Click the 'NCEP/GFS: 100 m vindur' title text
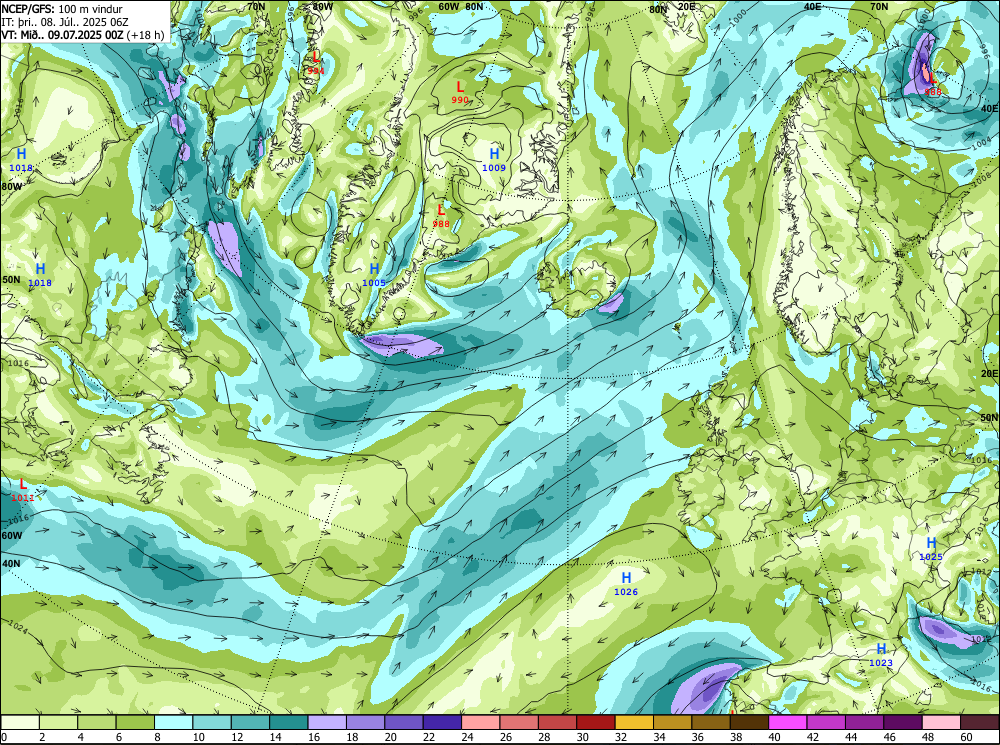Viewport: 1000px width, 745px height. [62, 9]
